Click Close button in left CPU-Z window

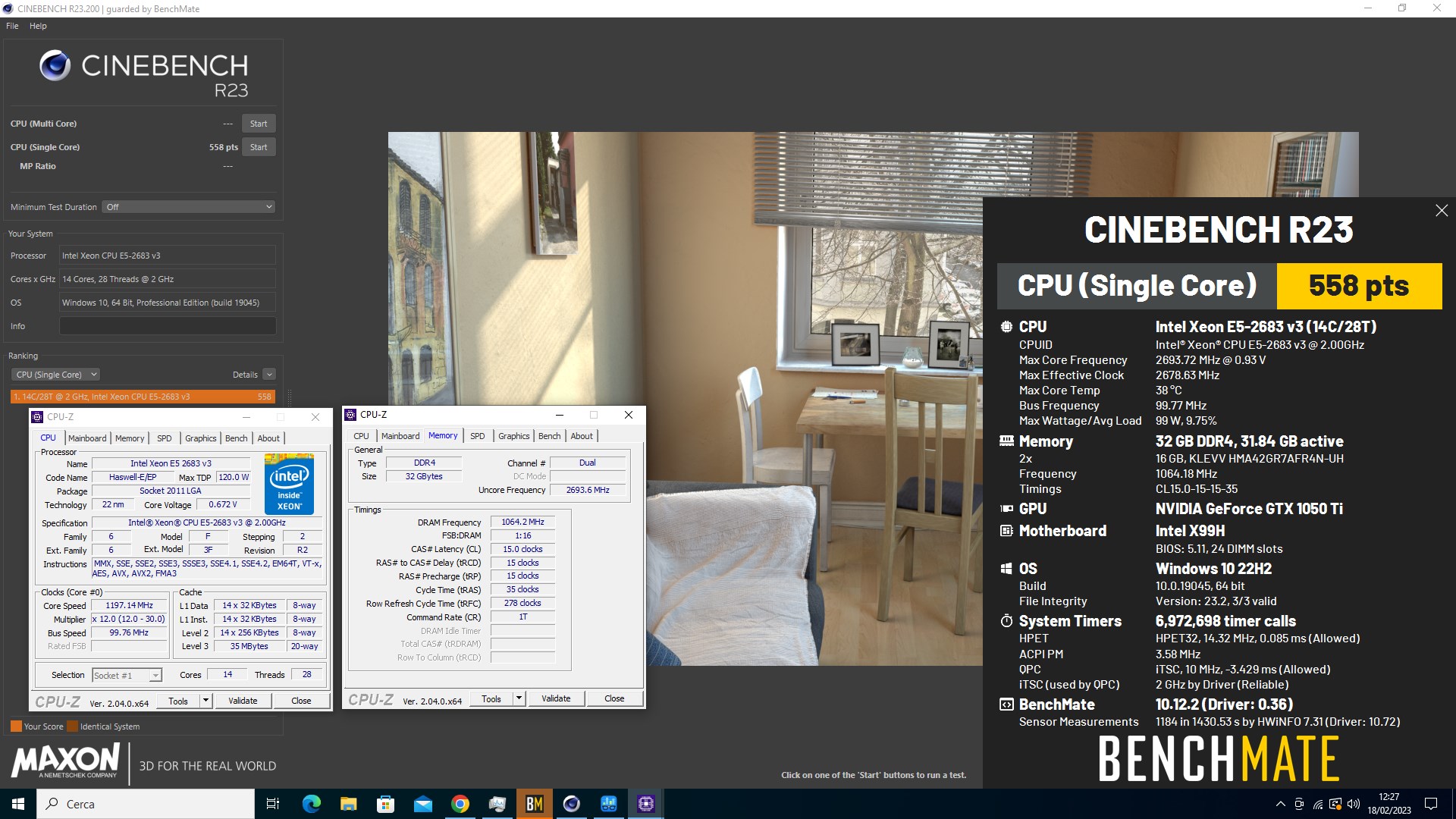pos(301,701)
